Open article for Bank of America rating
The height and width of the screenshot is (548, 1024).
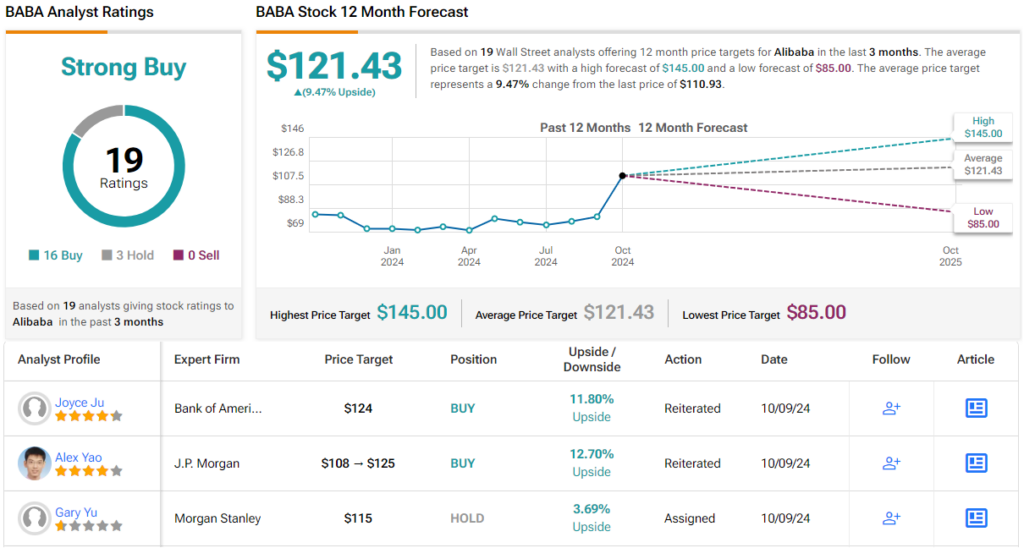(976, 408)
